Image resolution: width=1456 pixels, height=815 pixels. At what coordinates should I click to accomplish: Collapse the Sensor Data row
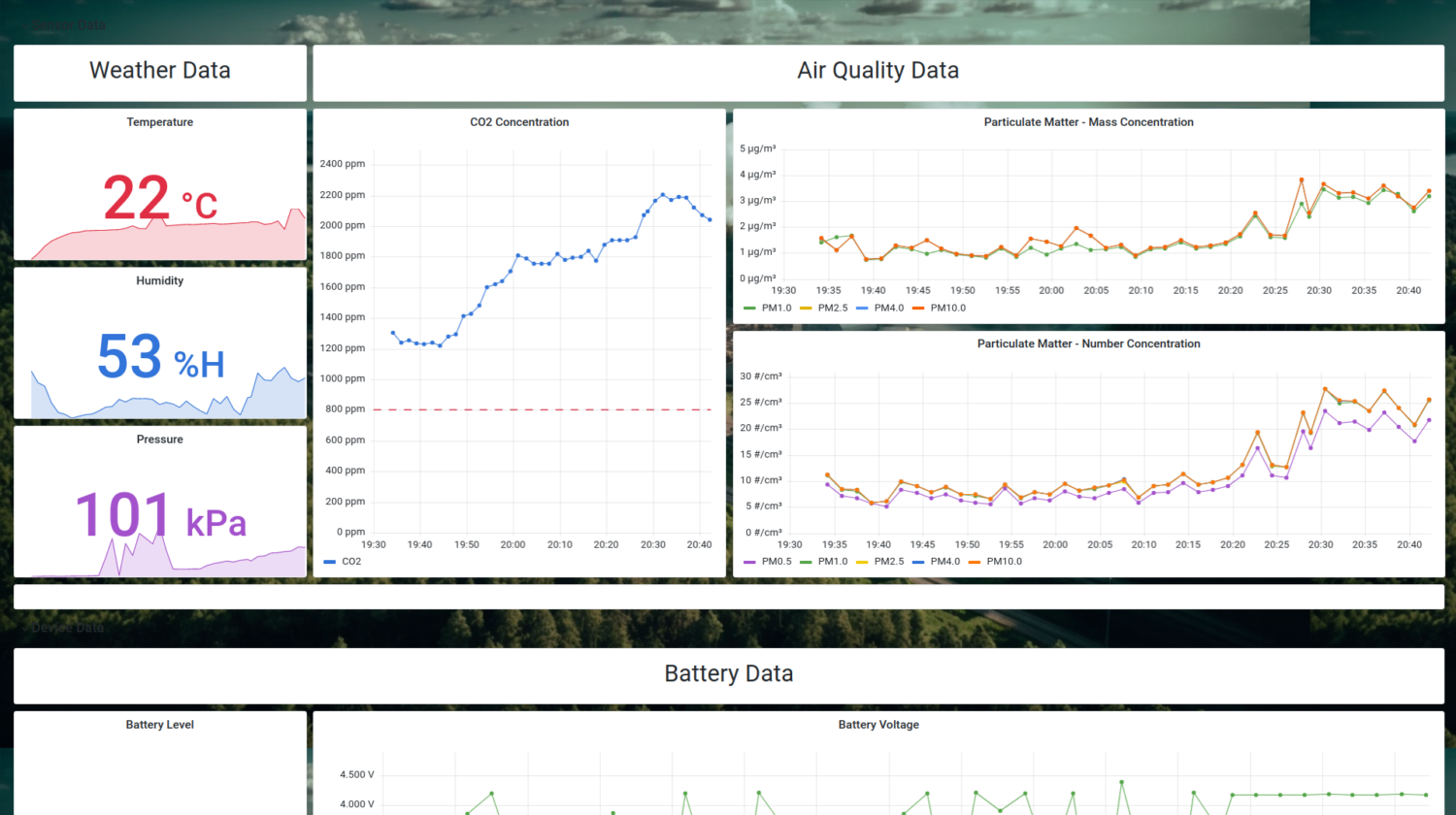[x=68, y=25]
